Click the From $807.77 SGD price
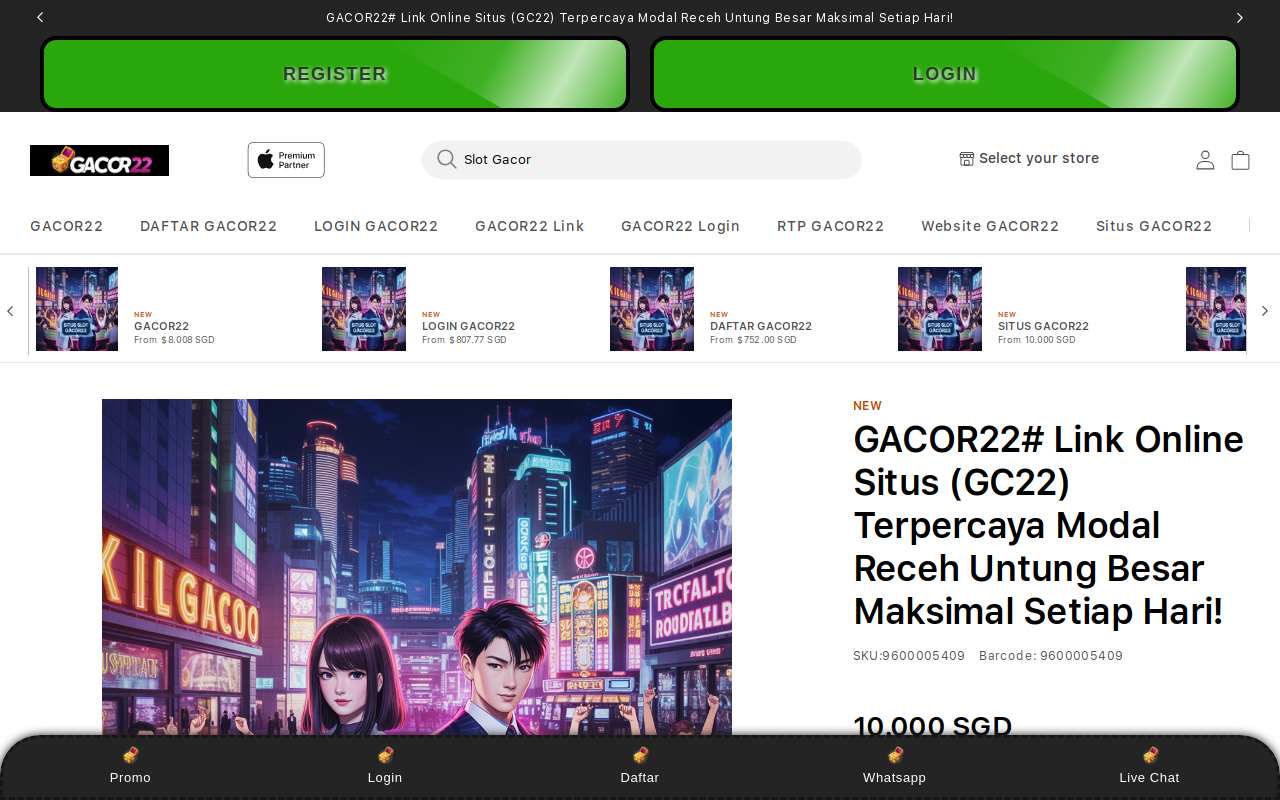 [x=464, y=340]
